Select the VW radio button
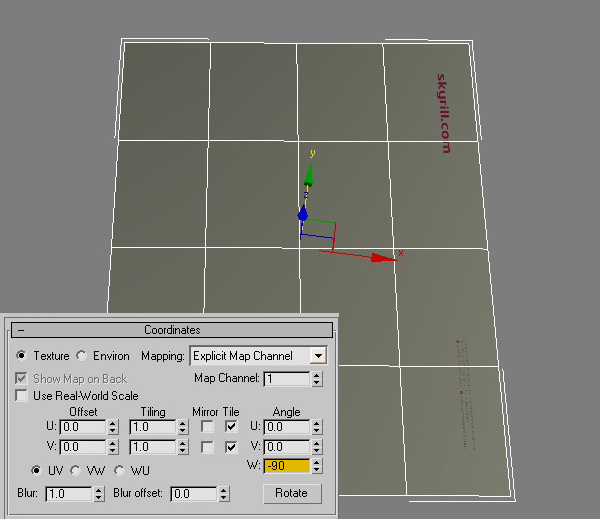 [75, 469]
